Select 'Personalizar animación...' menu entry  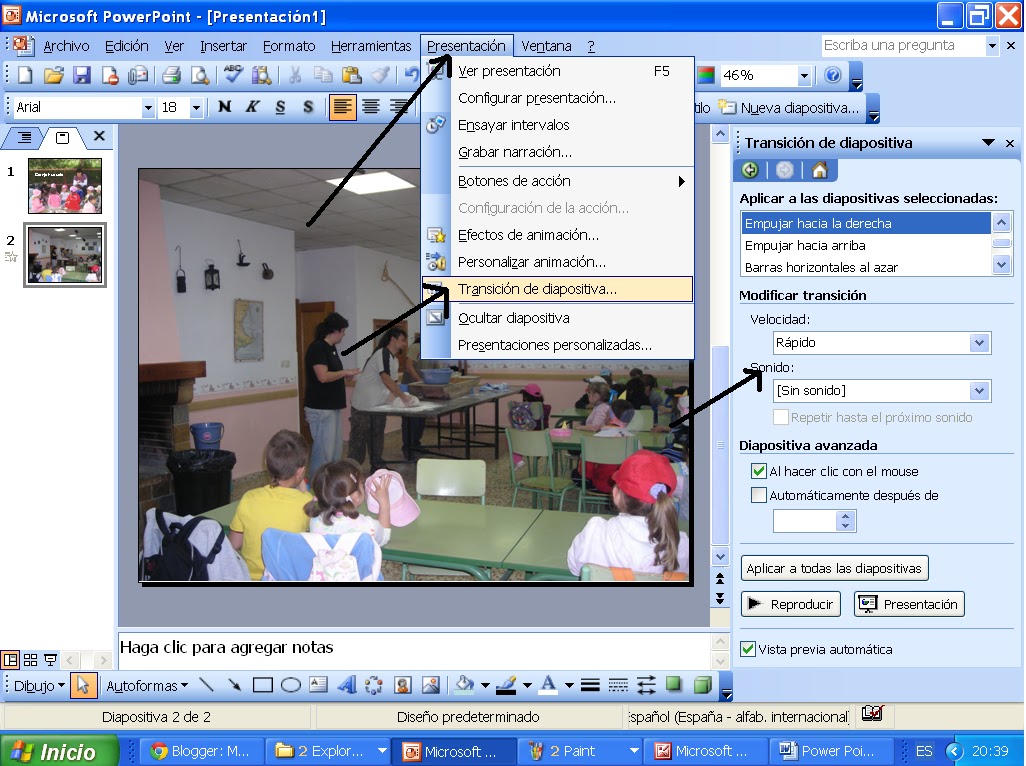click(x=557, y=262)
